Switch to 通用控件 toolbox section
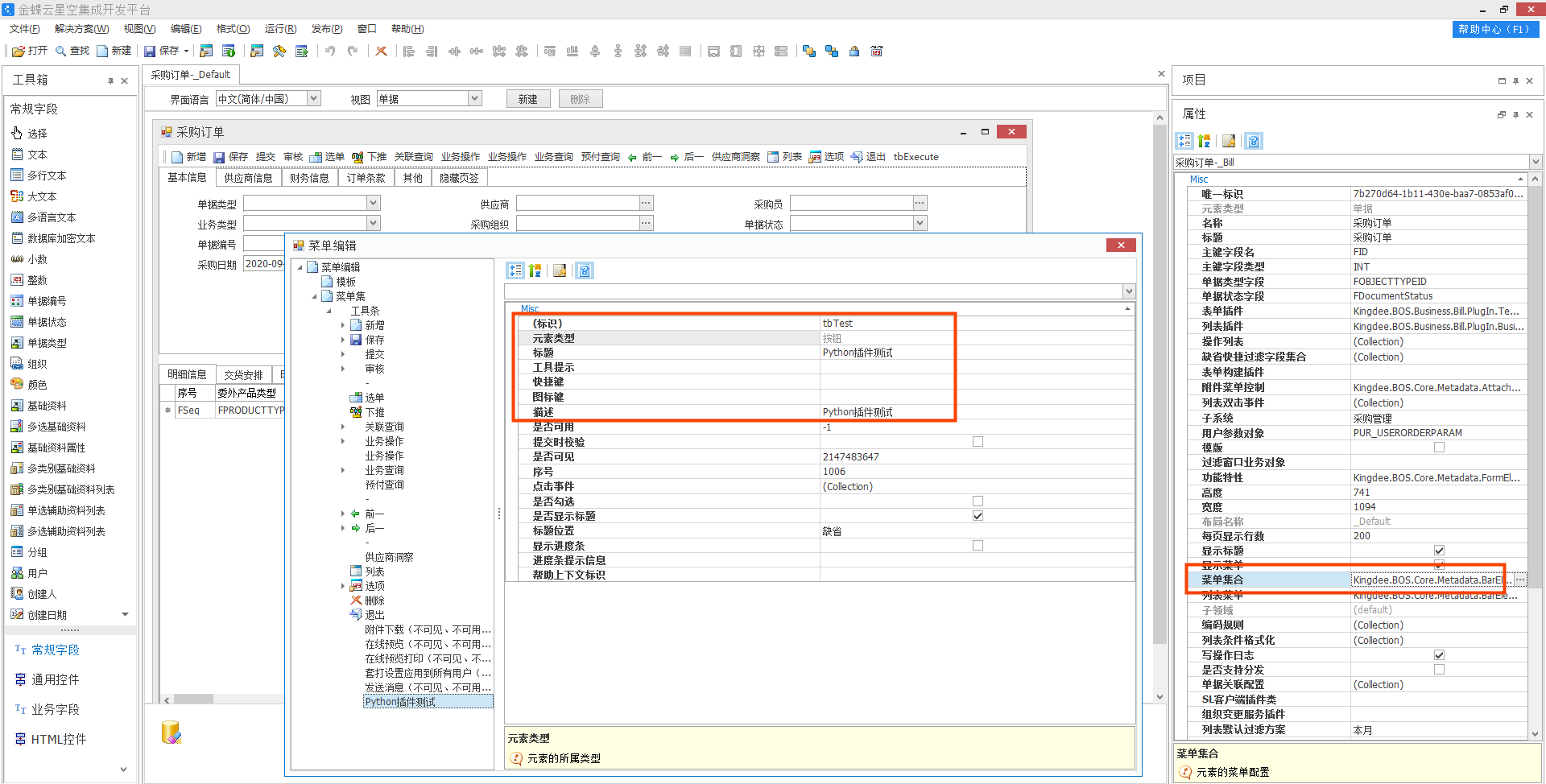The width and height of the screenshot is (1546, 784). coord(55,679)
